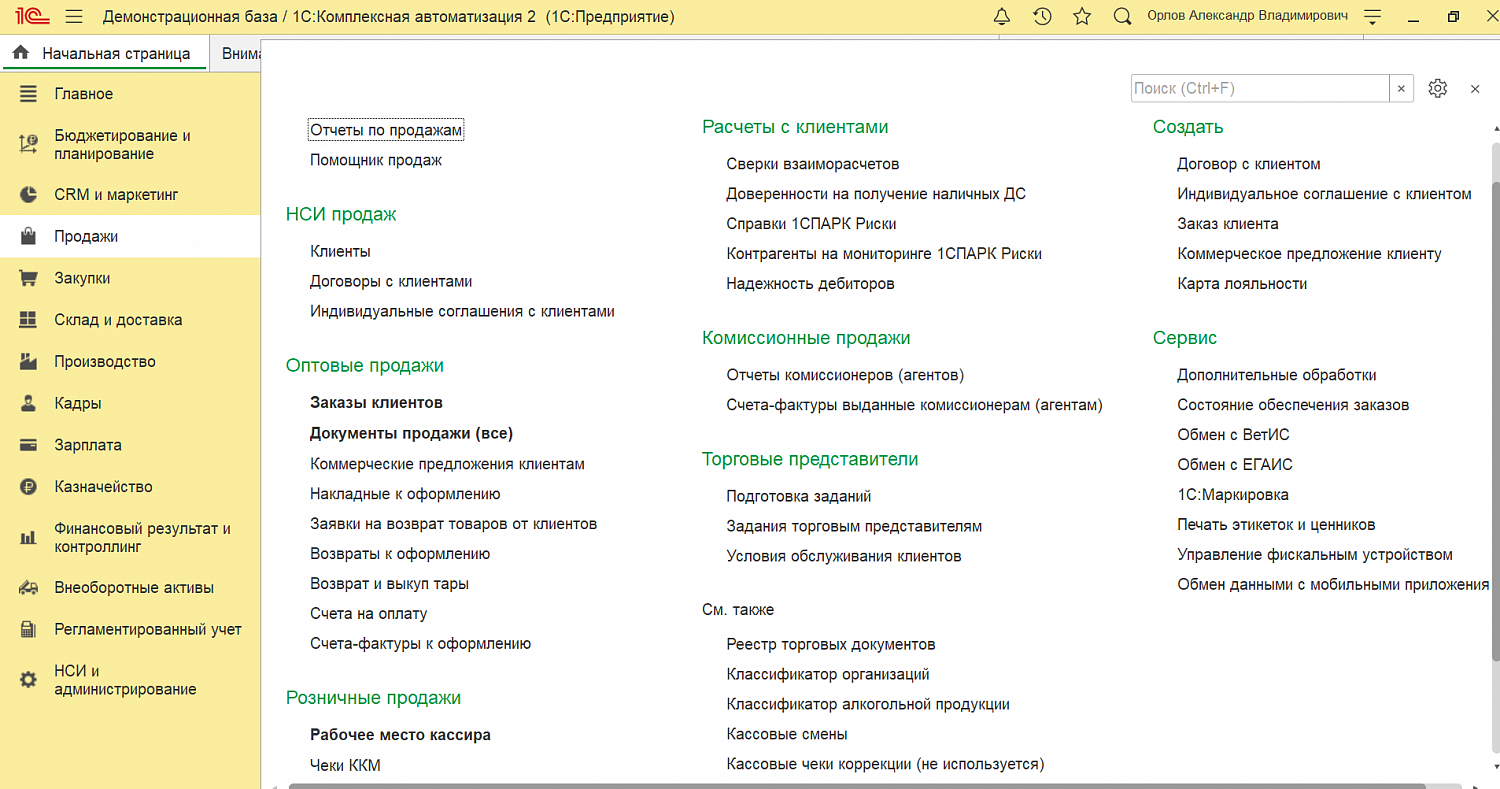Click the Кадры person icon
This screenshot has height=789, width=1500.
[29, 404]
